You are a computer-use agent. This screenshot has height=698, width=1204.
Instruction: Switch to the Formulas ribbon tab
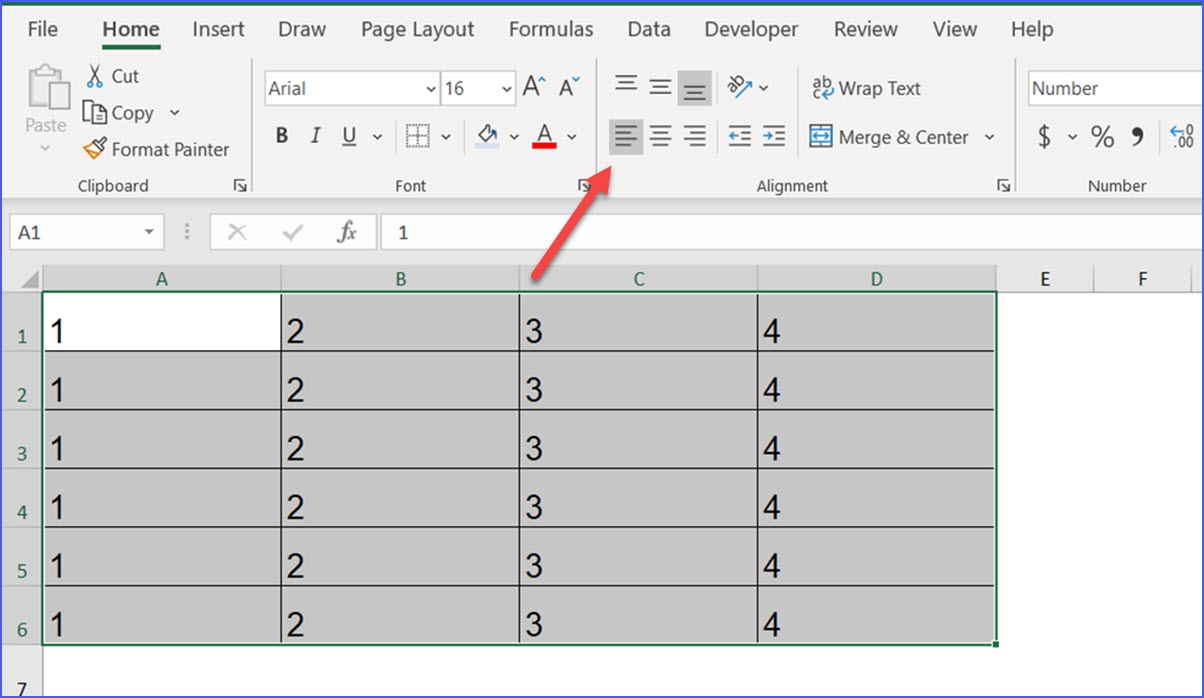point(551,29)
